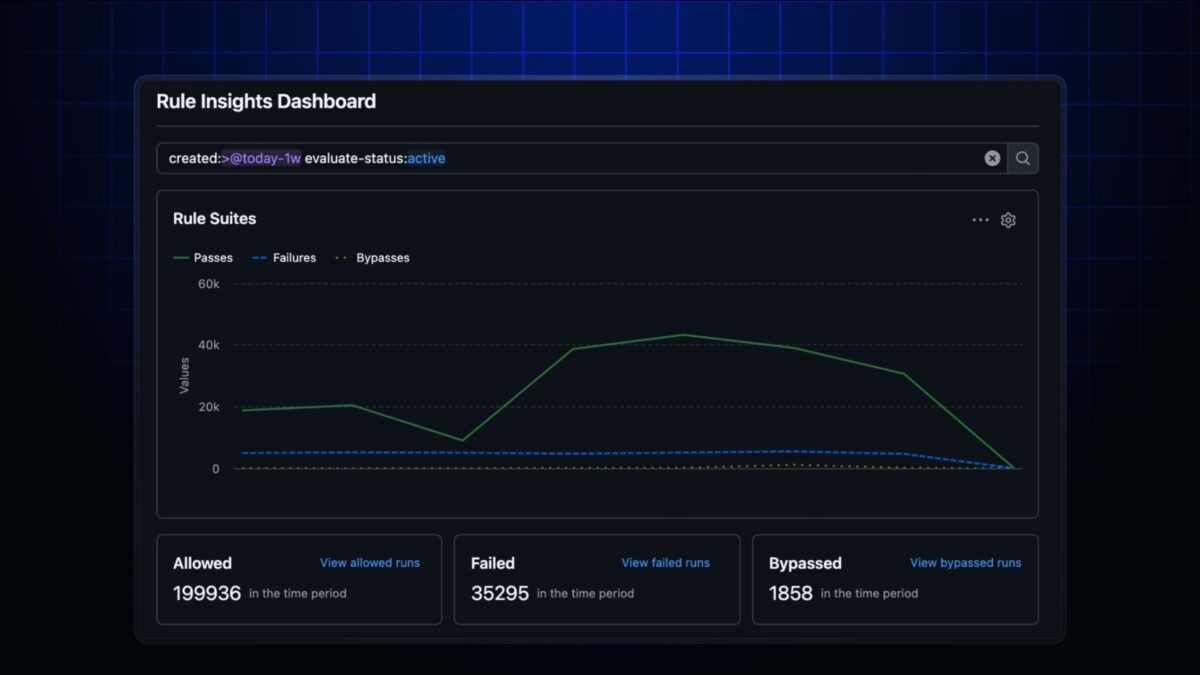The image size is (1200, 675).
Task: Click the Values axis title
Action: (x=184, y=376)
